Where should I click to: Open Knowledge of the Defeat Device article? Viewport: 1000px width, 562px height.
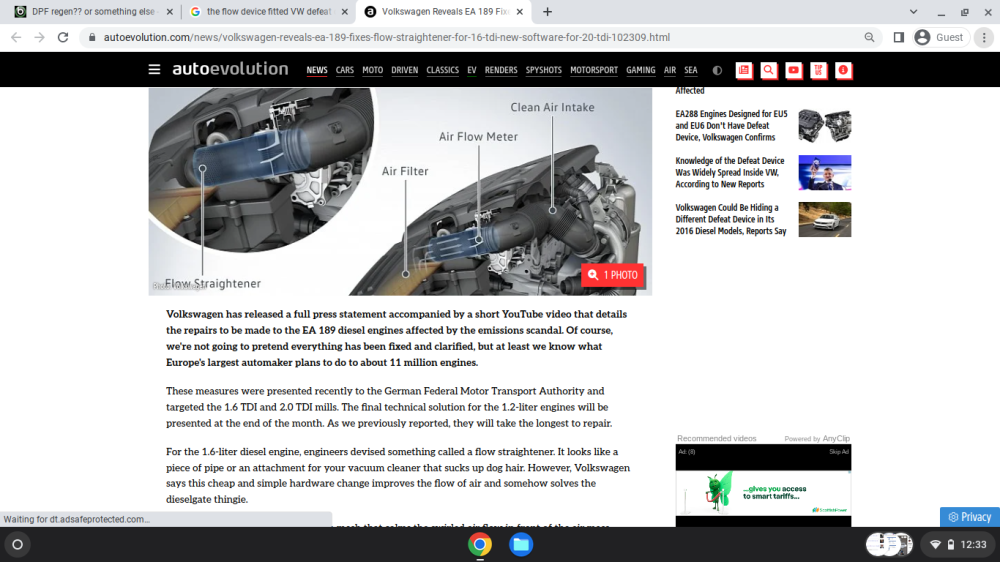click(x=730, y=172)
